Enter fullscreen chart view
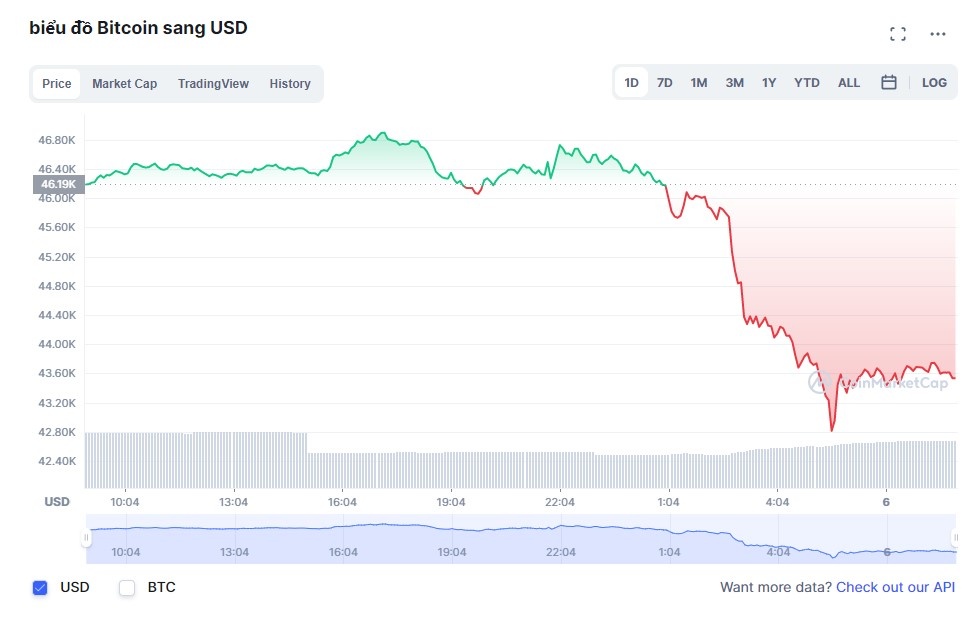This screenshot has width=976, height=627. [x=897, y=32]
